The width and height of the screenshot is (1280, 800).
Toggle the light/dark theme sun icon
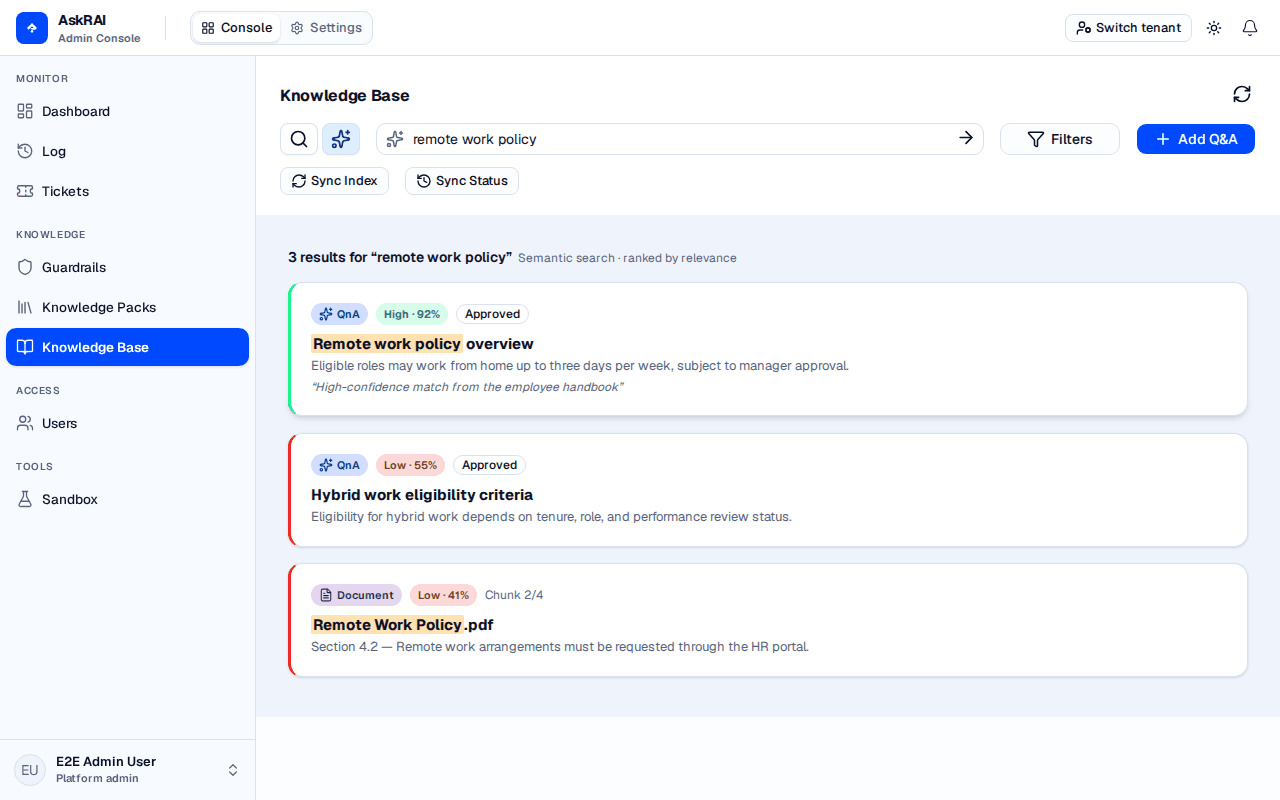pyautogui.click(x=1214, y=28)
